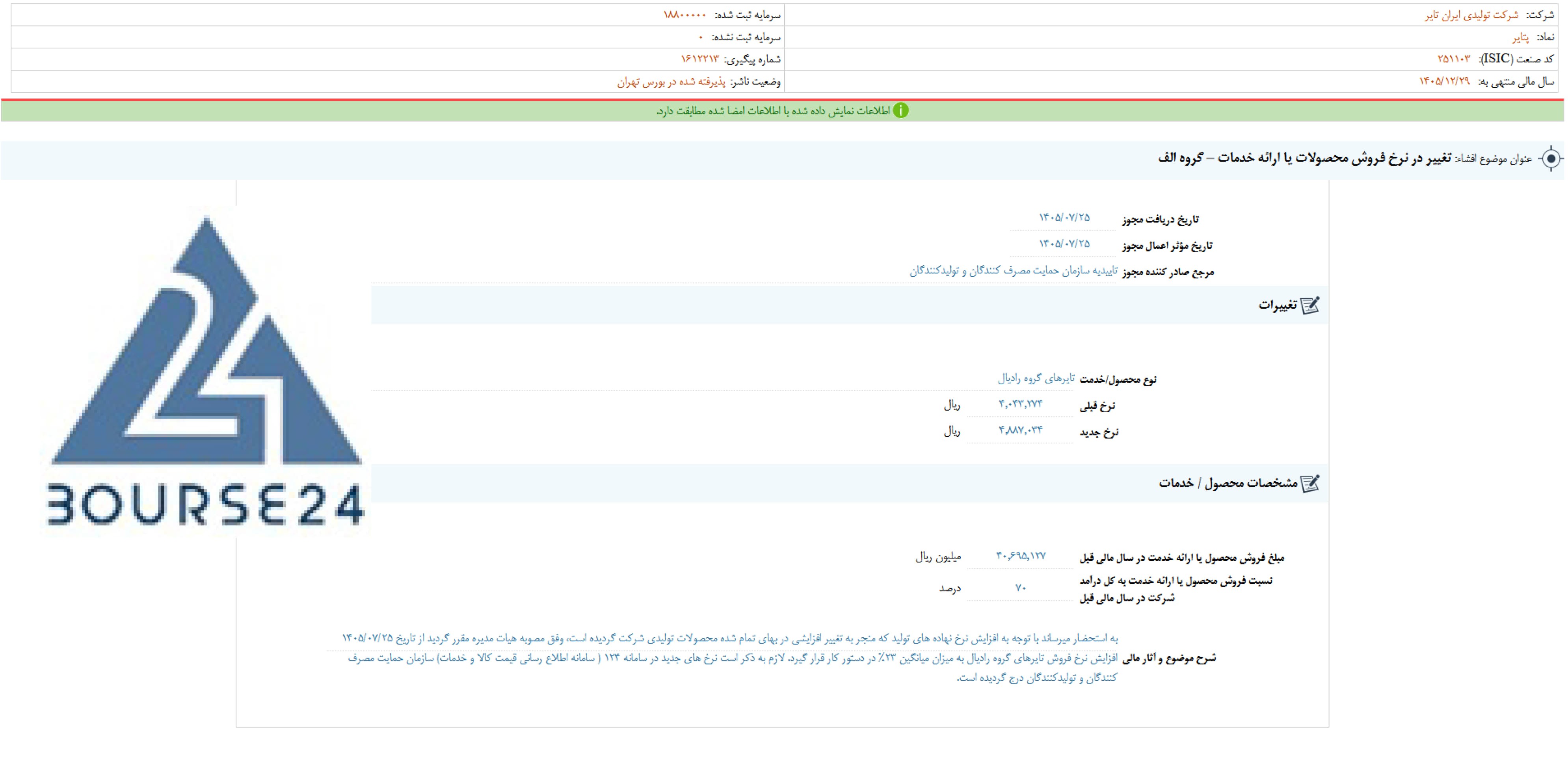This screenshot has width=1568, height=767.
Task: Select the ISIC code ۲۵۱۱۰۳
Action: [1454, 59]
